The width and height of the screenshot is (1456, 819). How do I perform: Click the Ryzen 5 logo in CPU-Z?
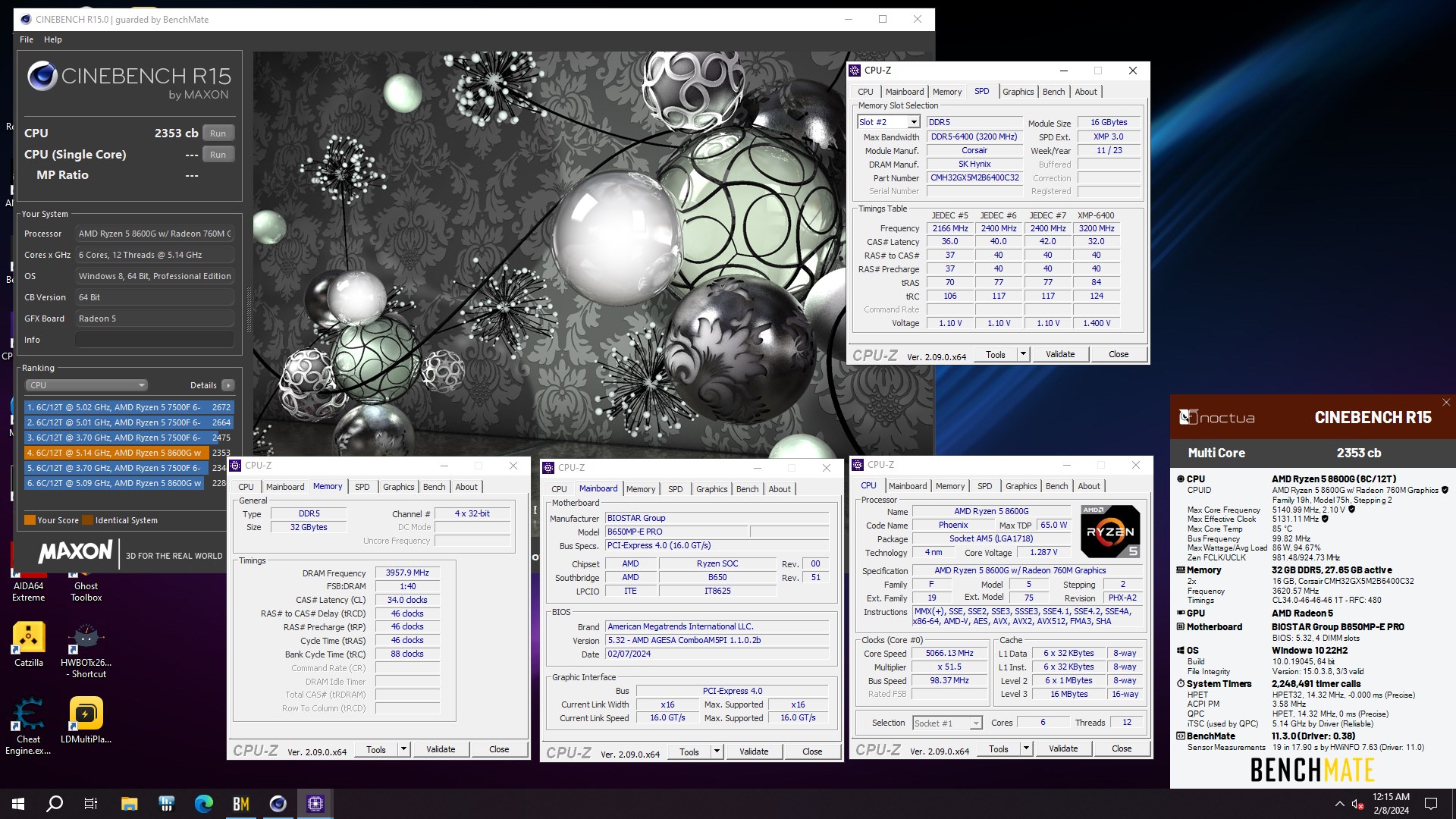tap(1109, 531)
